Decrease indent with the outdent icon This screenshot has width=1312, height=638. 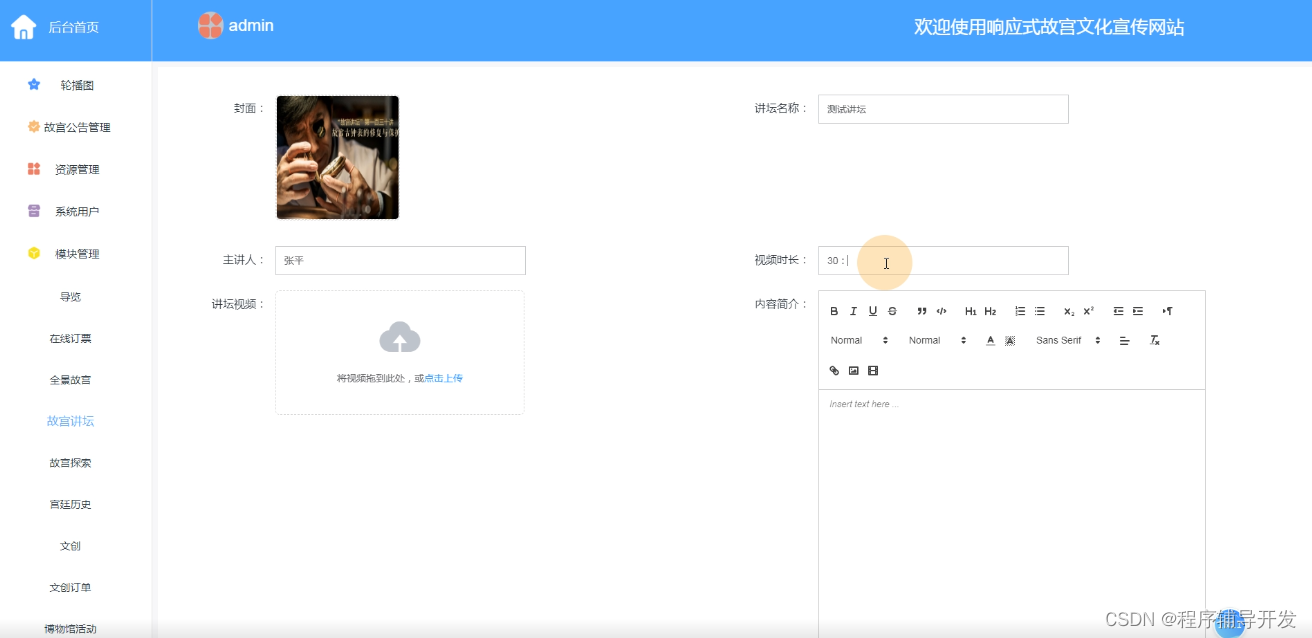1118,311
